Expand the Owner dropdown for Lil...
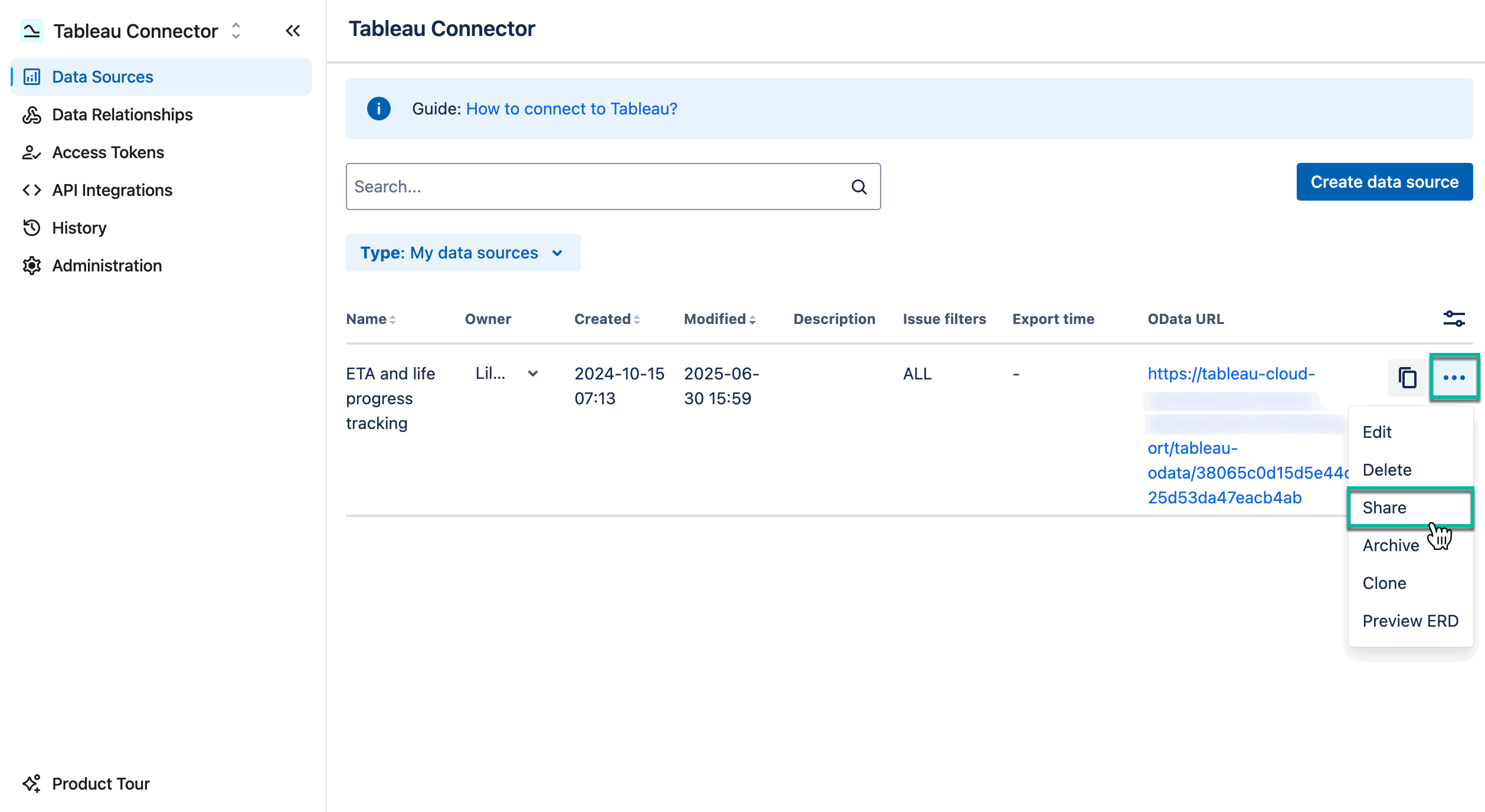Viewport: 1485px width, 812px height. (x=533, y=374)
